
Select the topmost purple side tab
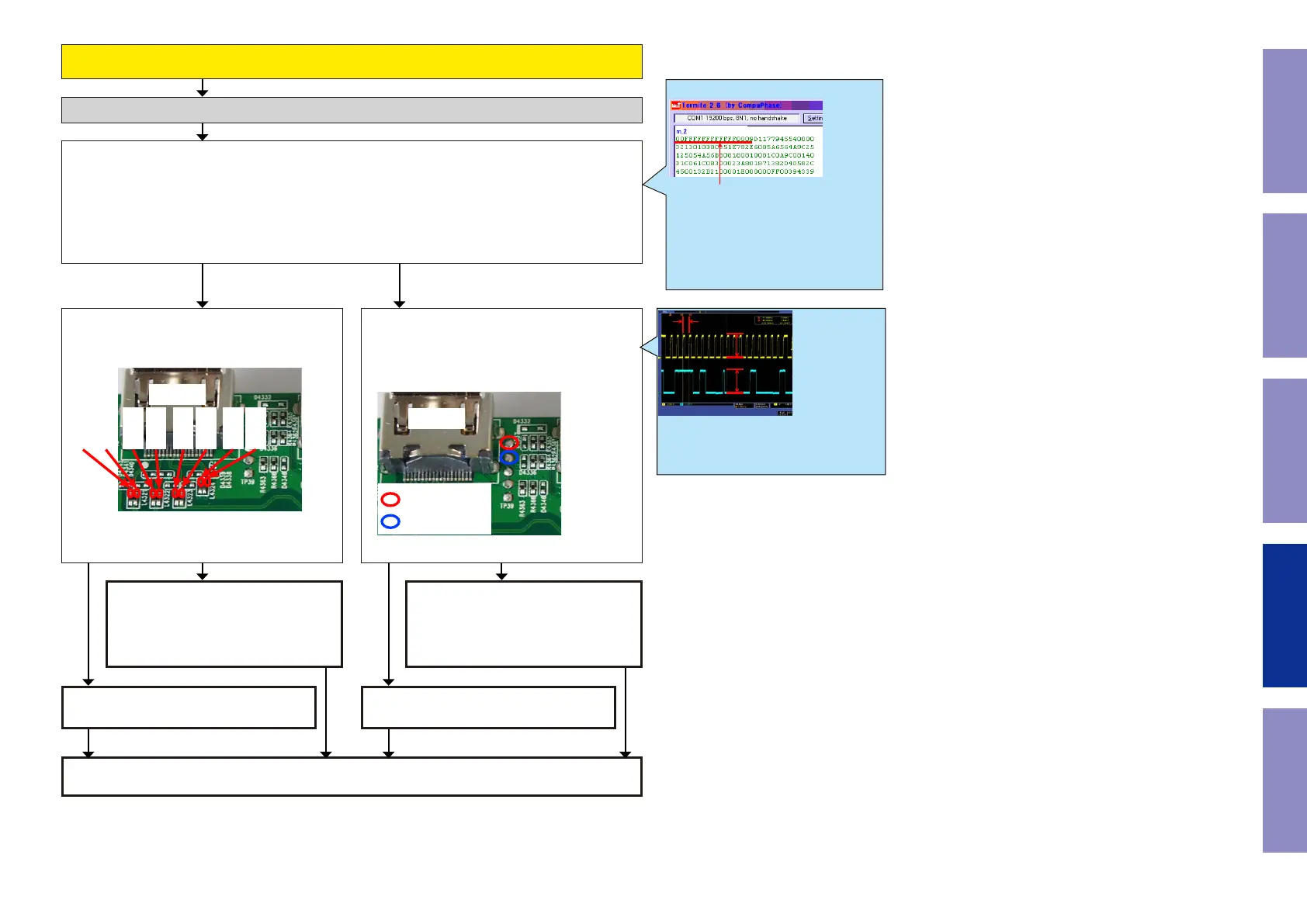(x=1284, y=121)
